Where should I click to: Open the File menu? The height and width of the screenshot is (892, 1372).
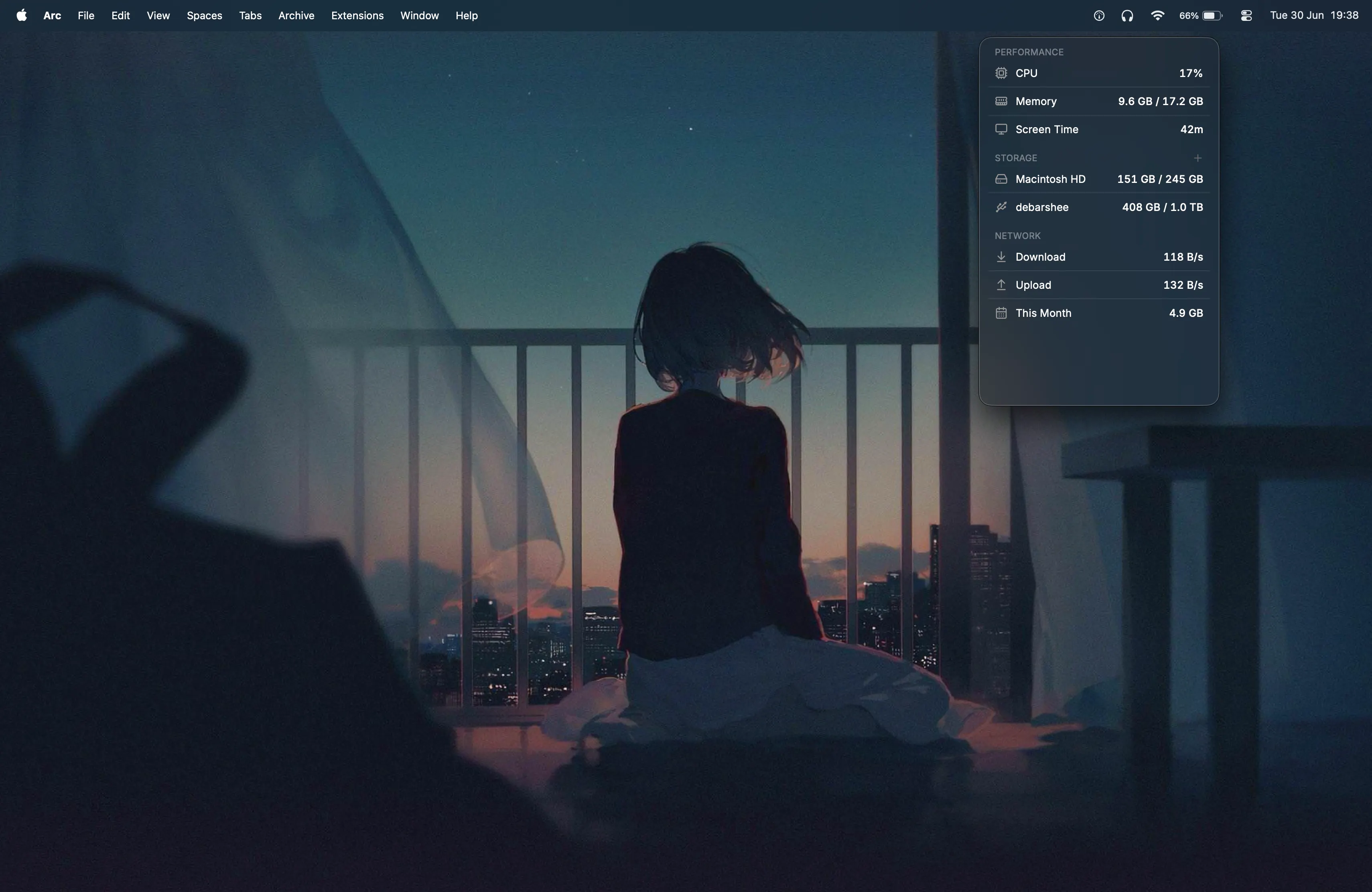86,16
